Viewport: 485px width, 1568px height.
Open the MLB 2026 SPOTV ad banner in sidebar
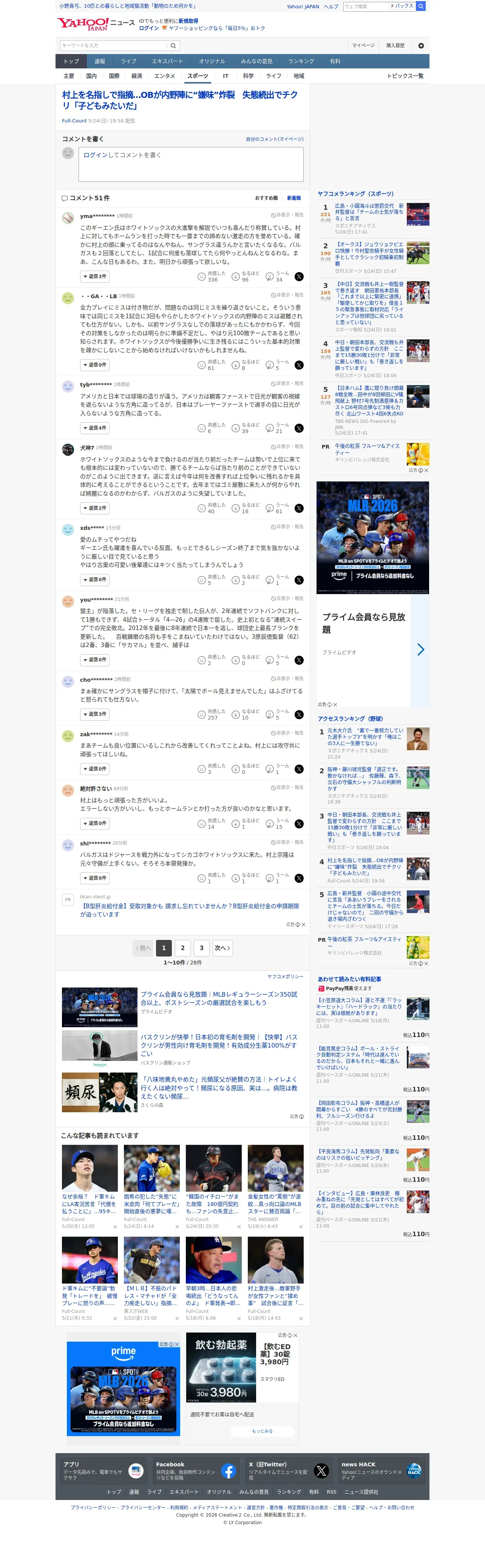pos(372,537)
